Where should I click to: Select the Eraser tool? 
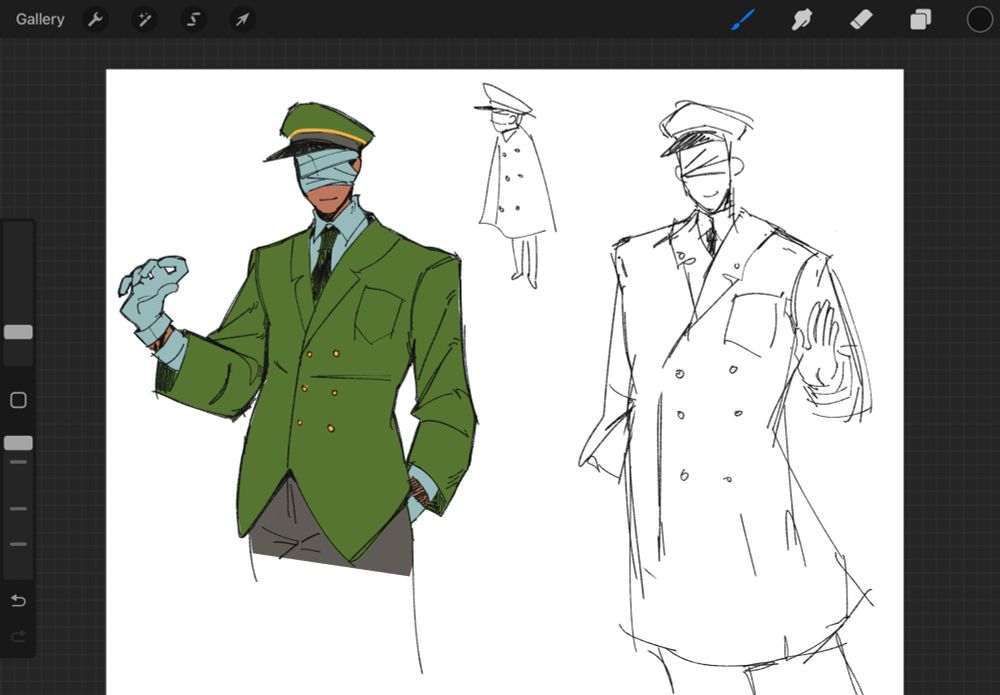pos(861,19)
